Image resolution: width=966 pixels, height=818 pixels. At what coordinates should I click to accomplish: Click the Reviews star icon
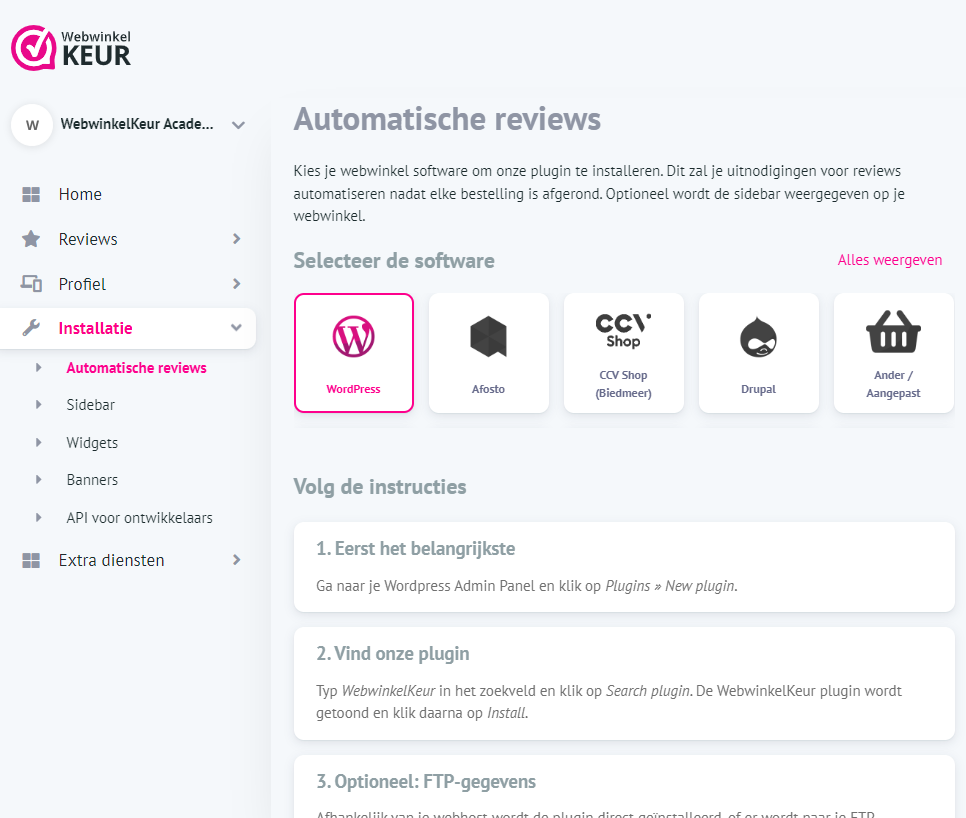pyautogui.click(x=31, y=239)
